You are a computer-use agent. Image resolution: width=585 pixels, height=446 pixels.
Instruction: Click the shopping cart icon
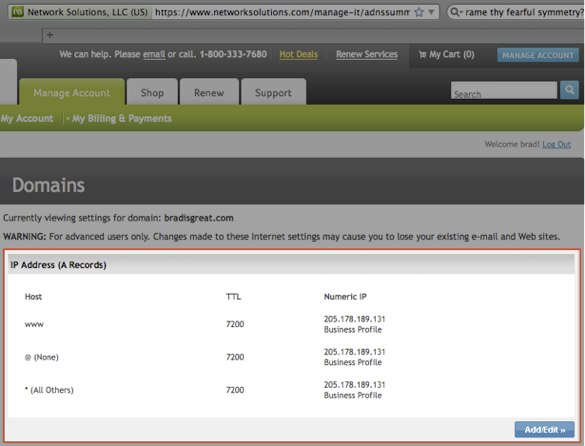[x=422, y=54]
